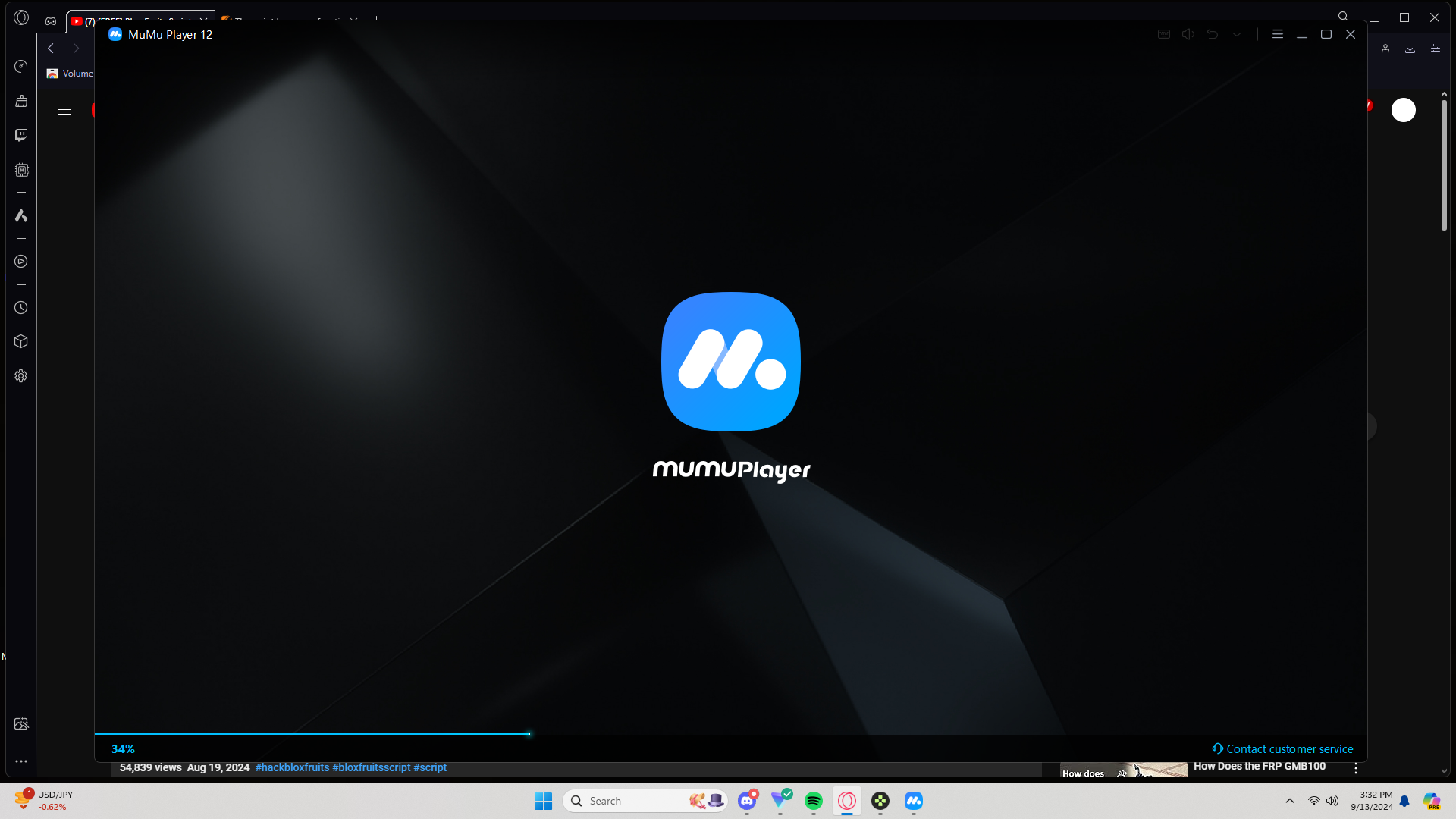
Task: Click the Opera tab search magnifier
Action: click(x=1343, y=17)
